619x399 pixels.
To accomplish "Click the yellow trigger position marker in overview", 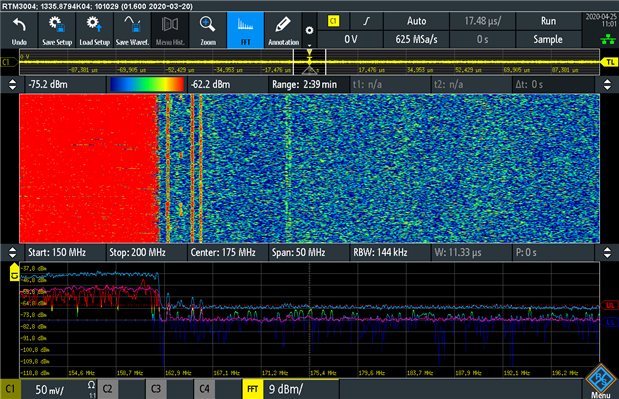I will point(310,53).
